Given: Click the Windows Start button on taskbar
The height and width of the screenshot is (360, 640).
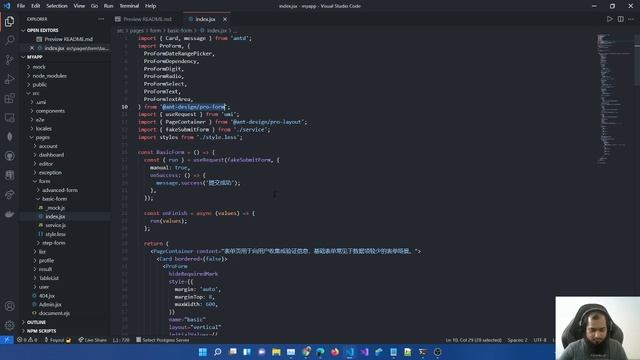Looking at the screenshot, I should (x=202, y=352).
